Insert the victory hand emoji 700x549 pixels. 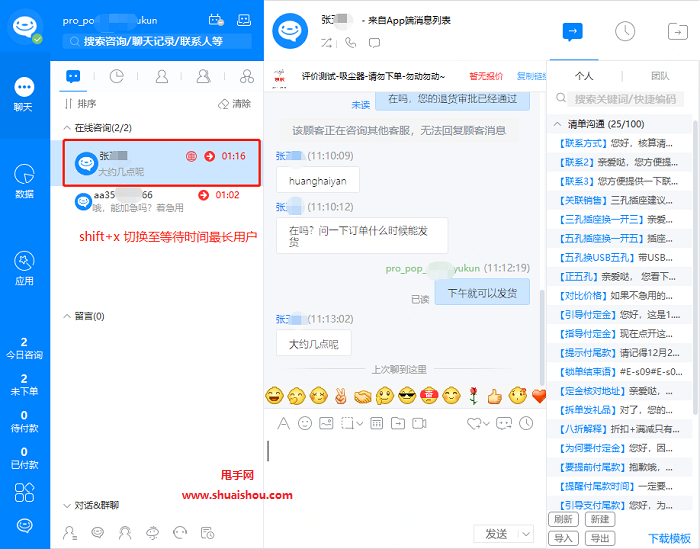coord(341,395)
